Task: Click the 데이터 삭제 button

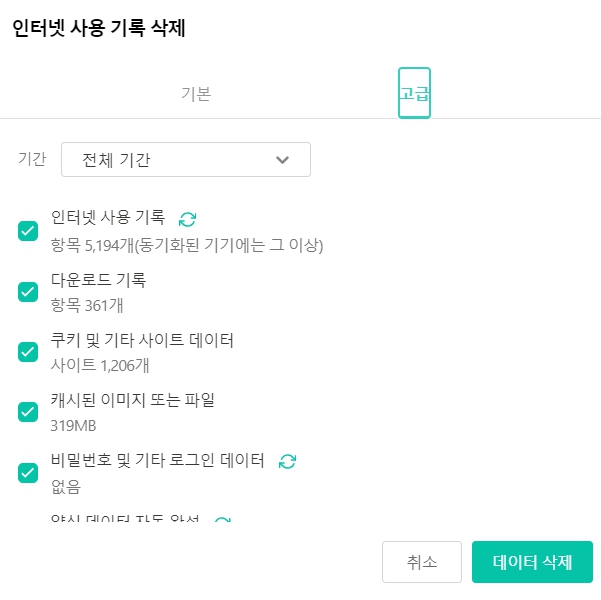Action: (x=532, y=562)
